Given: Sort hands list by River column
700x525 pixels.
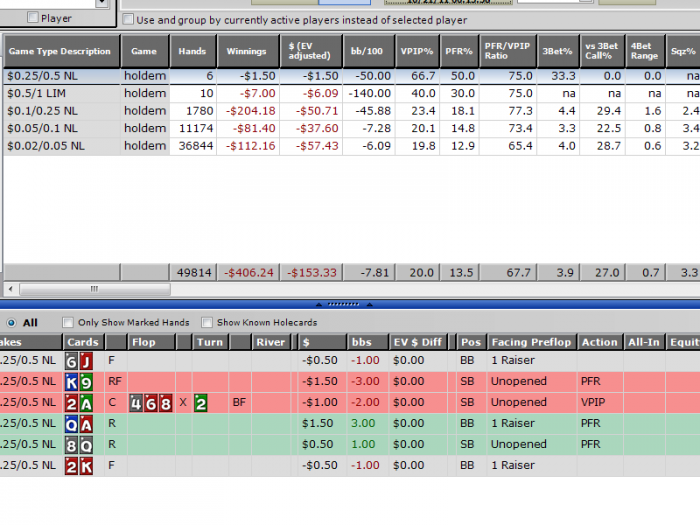Looking at the screenshot, I should [271, 342].
